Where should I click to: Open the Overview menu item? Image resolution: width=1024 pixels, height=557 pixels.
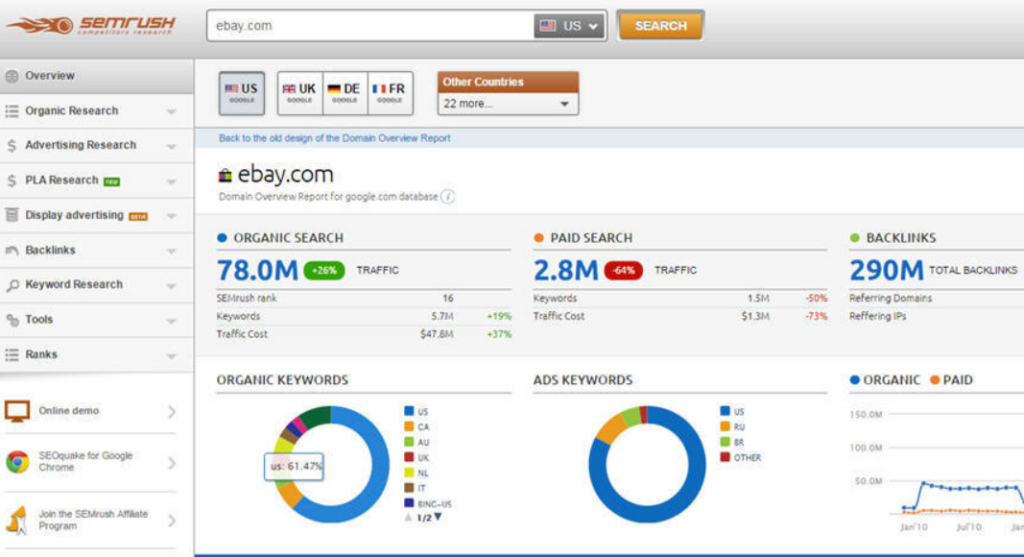[x=97, y=76]
